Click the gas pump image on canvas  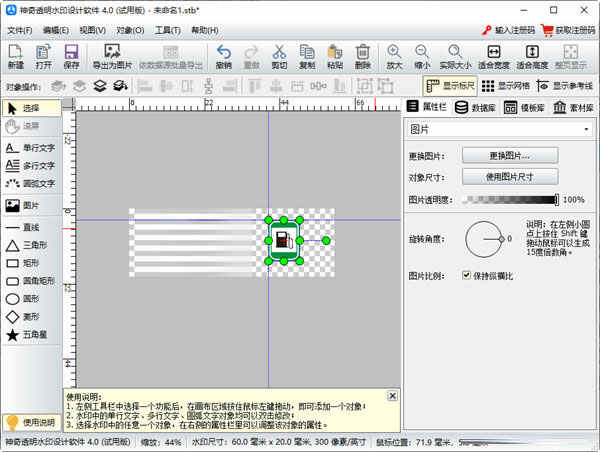click(x=283, y=240)
